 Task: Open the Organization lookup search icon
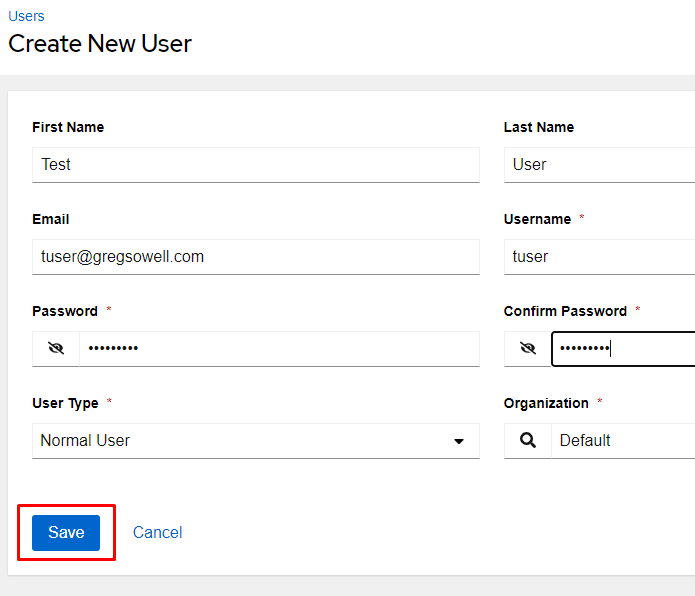[527, 440]
